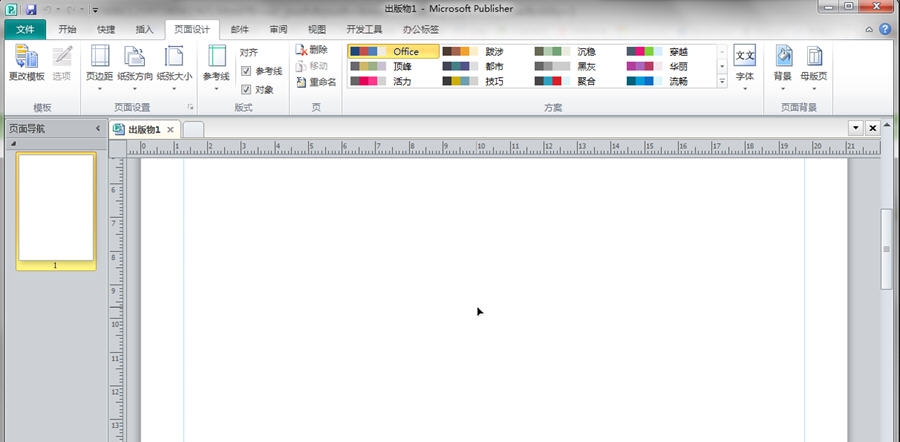900x442 pixels.
Task: Select the 都市 color scheme
Action: click(x=486, y=67)
